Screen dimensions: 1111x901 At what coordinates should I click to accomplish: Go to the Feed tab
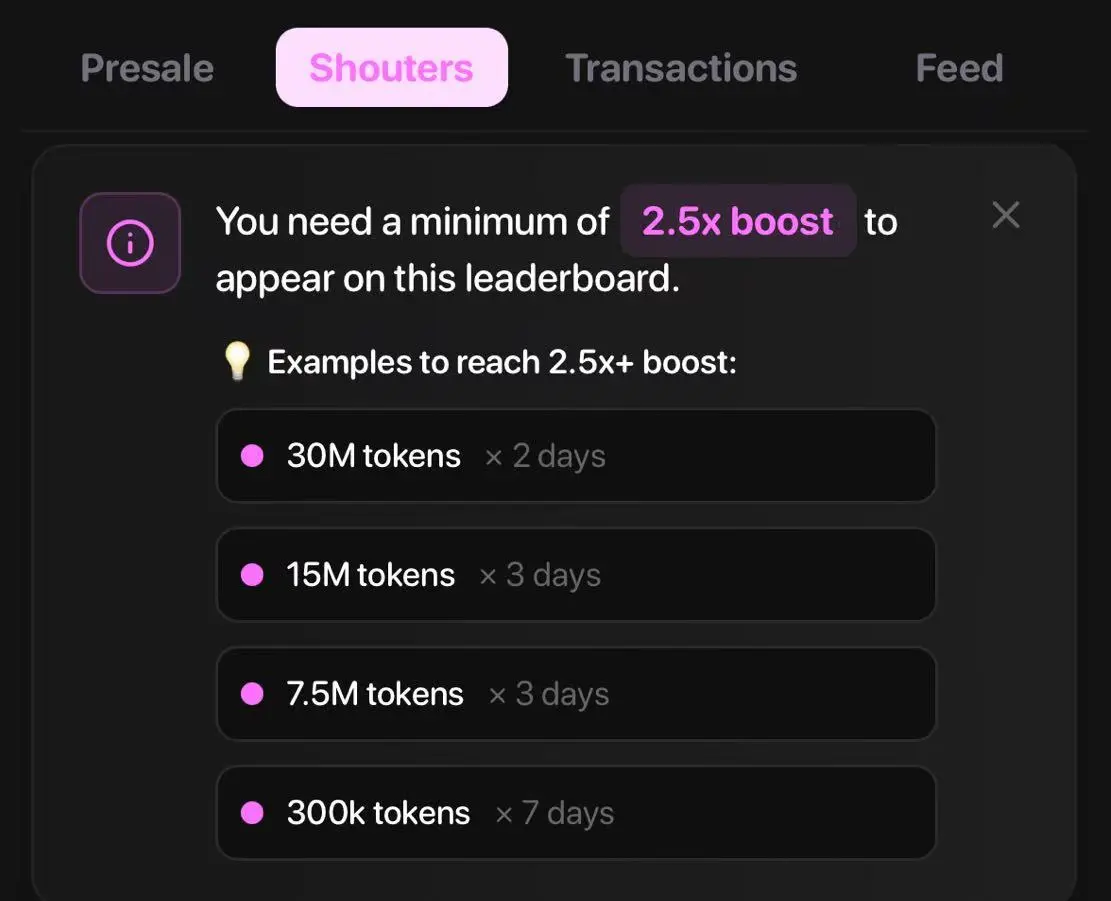pos(959,68)
